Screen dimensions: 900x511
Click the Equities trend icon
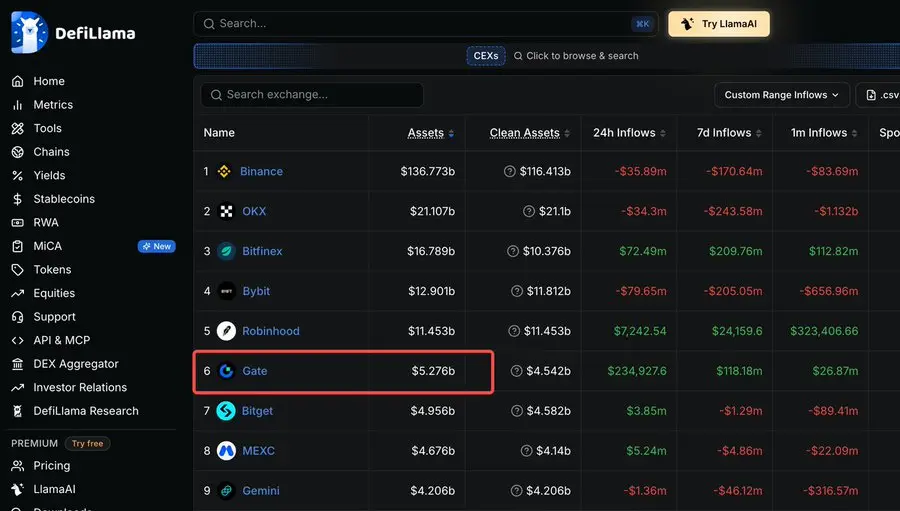point(18,293)
